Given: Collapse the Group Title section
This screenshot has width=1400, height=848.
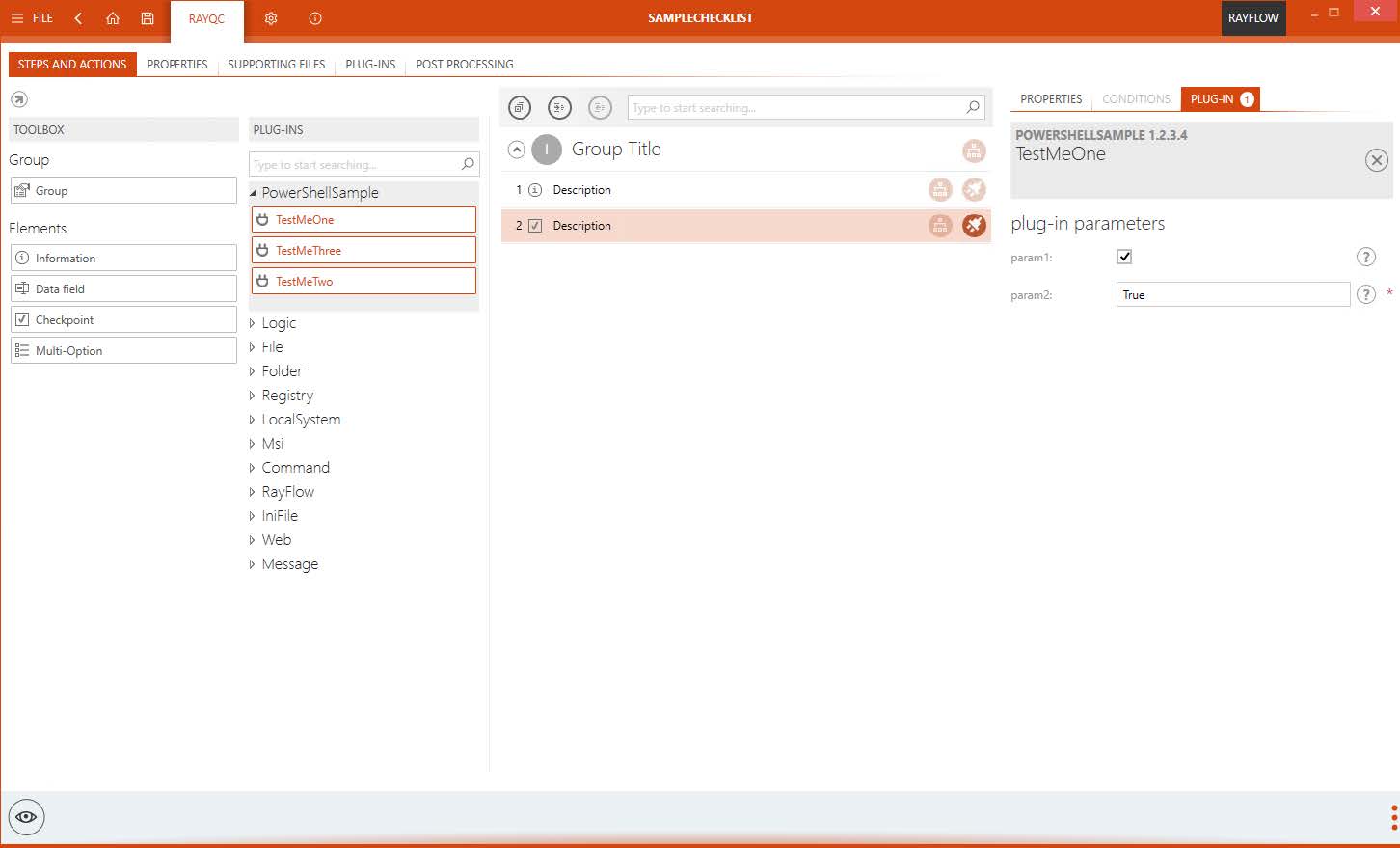Looking at the screenshot, I should [x=517, y=150].
